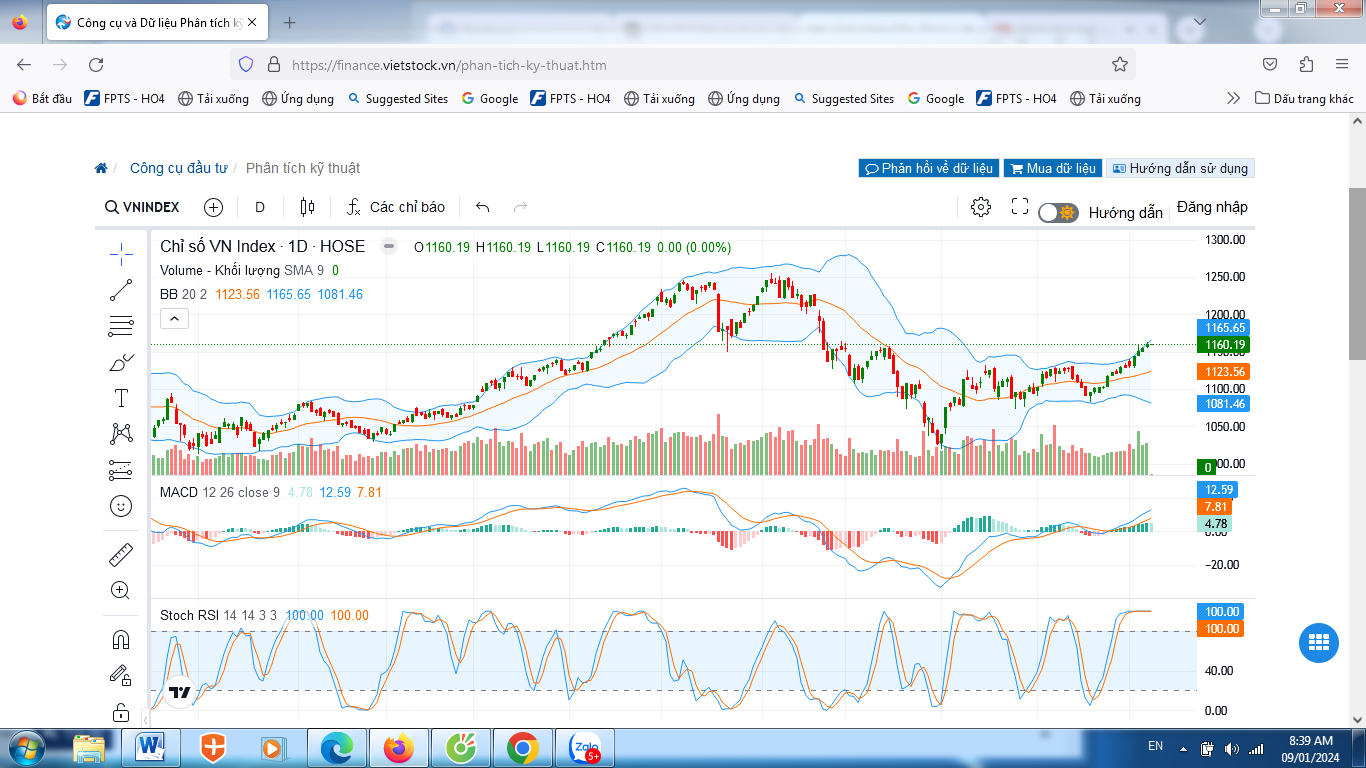Go back to the previous page
This screenshot has width=1366, height=768.
click(24, 65)
